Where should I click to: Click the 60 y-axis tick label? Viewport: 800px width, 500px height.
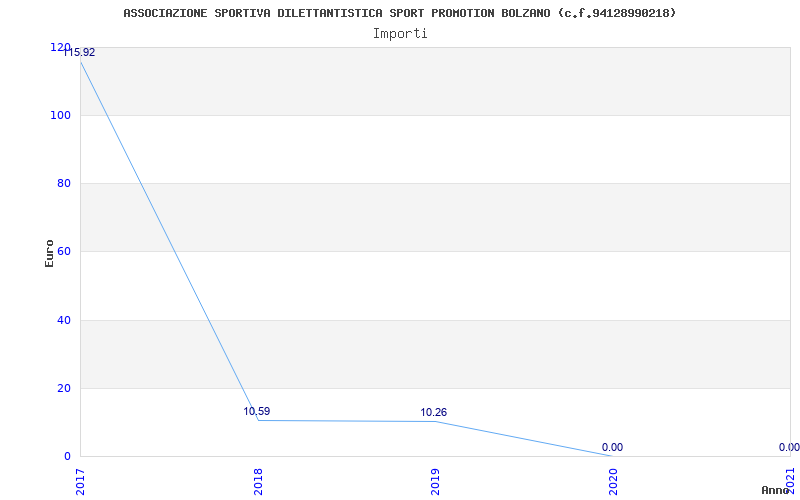[x=63, y=252]
